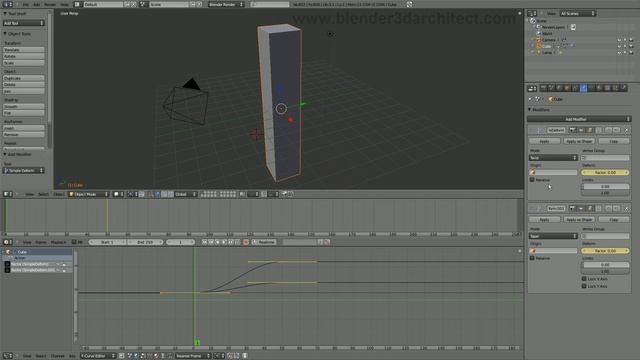Open the All Scenes dropdown in outliner

(x=578, y=13)
